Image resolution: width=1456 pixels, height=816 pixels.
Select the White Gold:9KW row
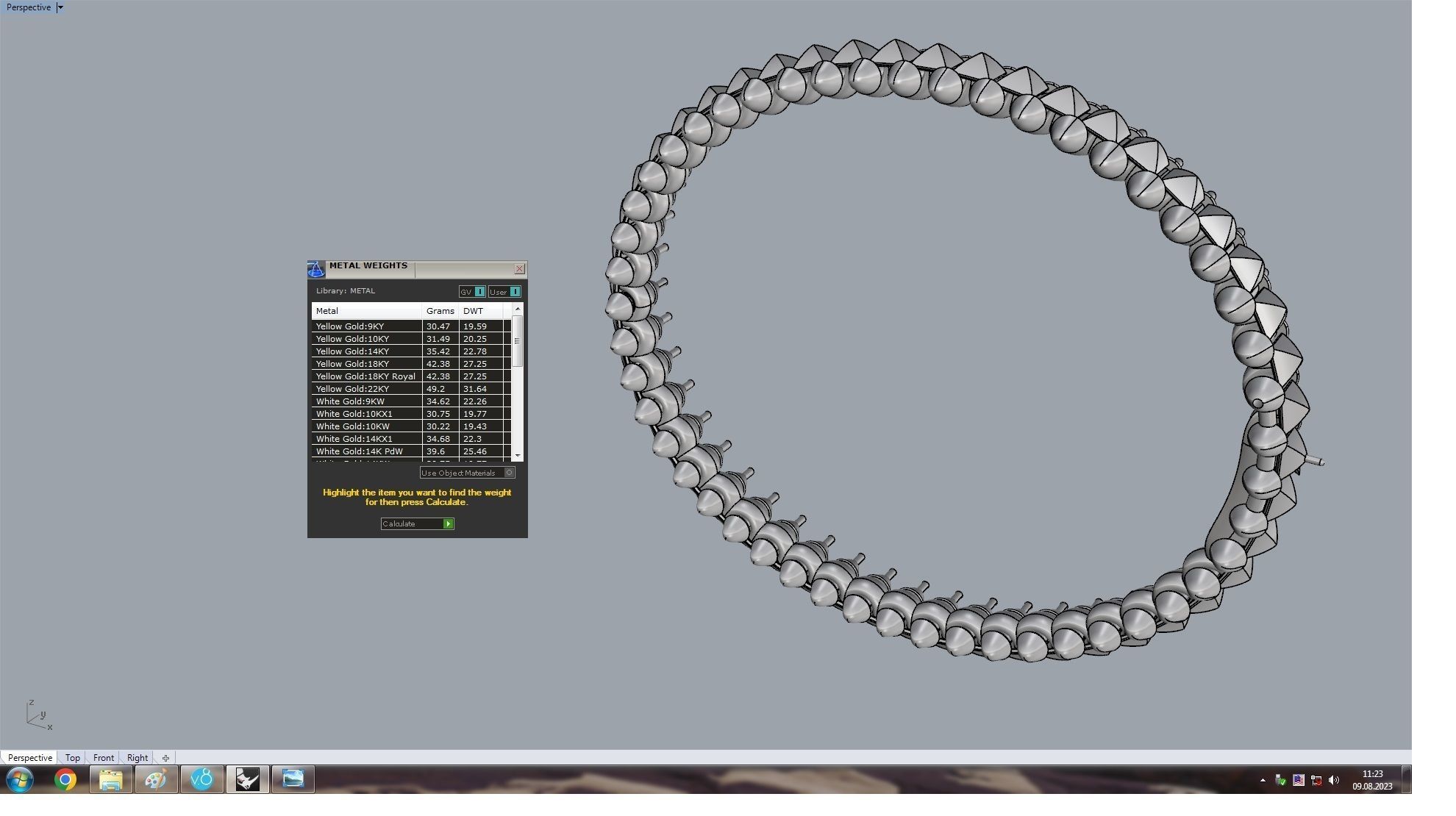(411, 401)
